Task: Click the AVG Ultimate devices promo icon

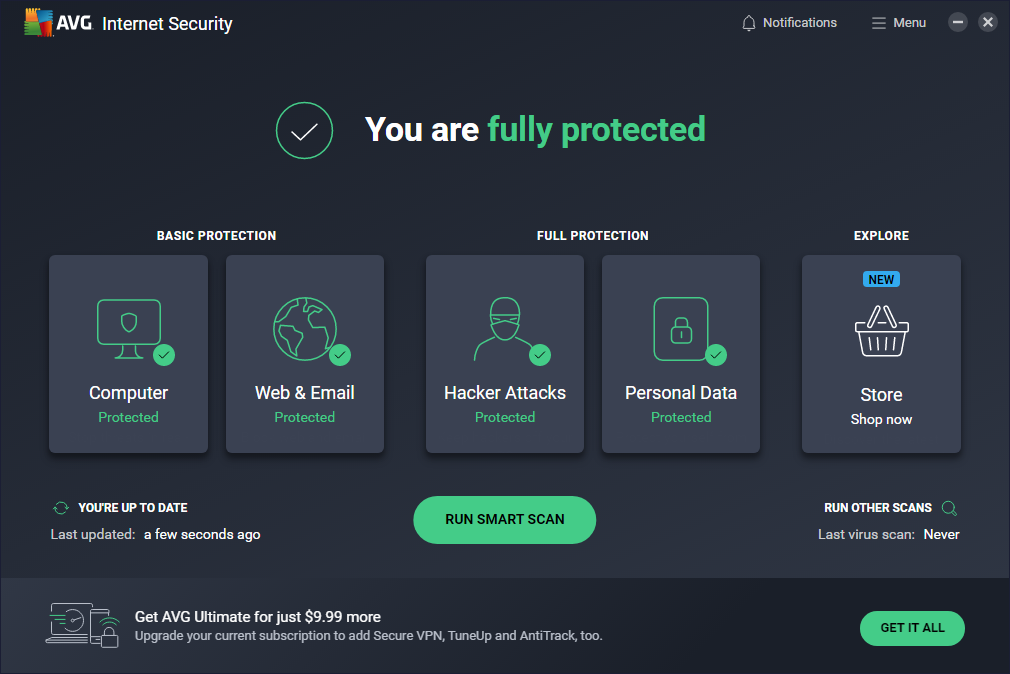Action: pyautogui.click(x=83, y=625)
